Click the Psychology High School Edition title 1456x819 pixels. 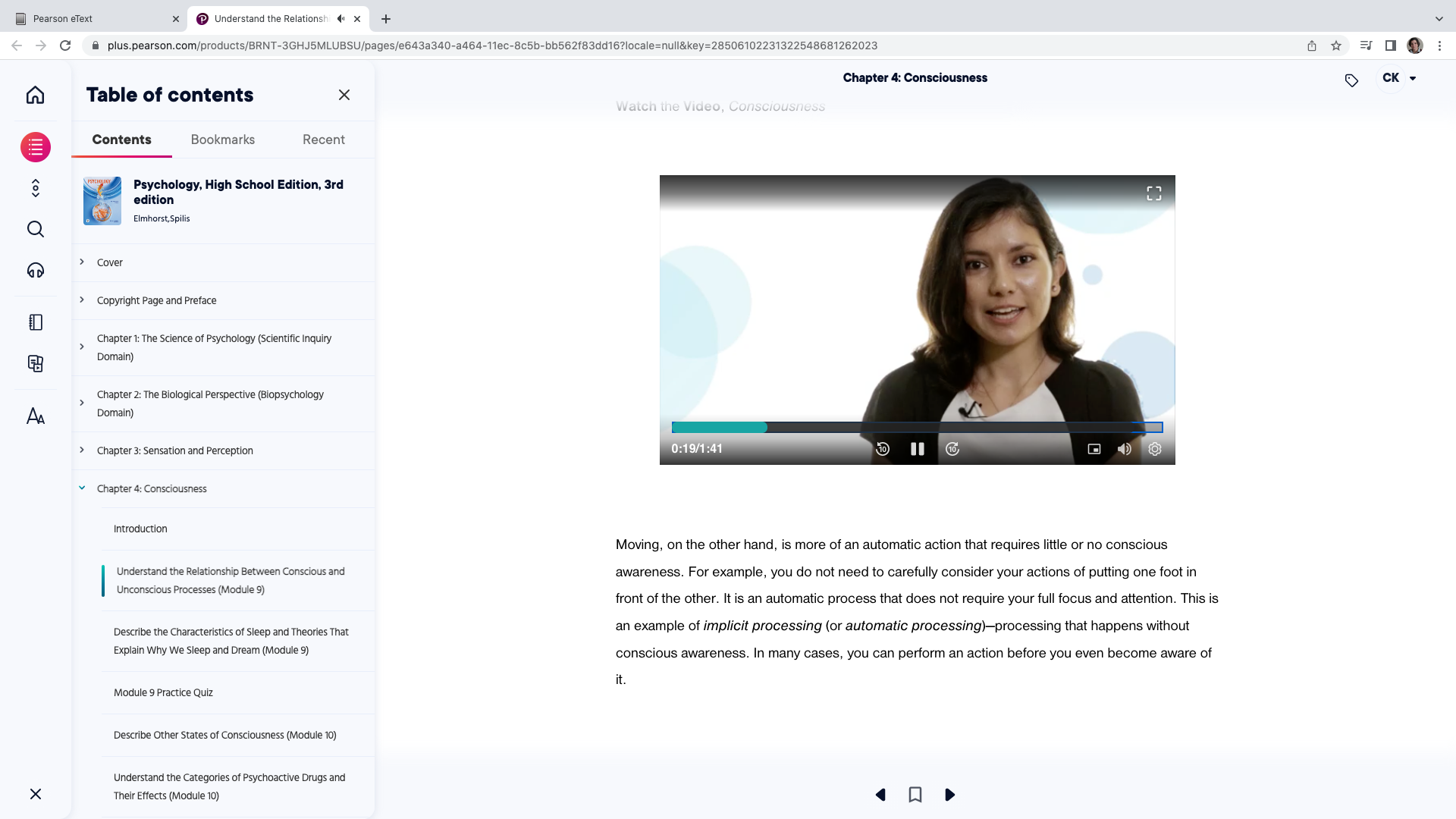(238, 192)
